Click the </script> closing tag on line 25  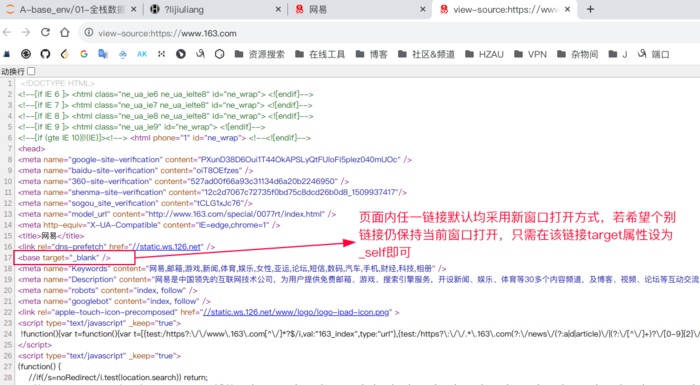tap(35, 345)
